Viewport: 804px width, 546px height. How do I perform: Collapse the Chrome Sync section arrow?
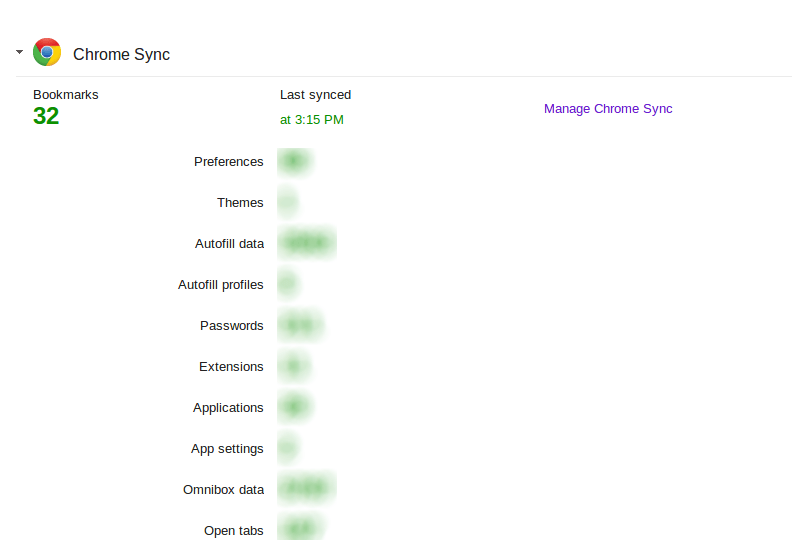[19, 51]
